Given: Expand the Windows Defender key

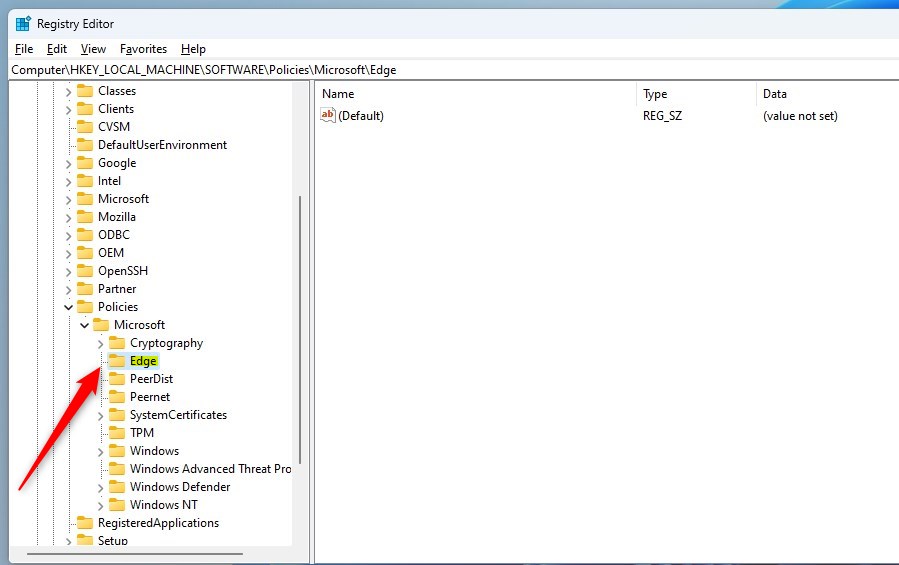Looking at the screenshot, I should pos(100,488).
